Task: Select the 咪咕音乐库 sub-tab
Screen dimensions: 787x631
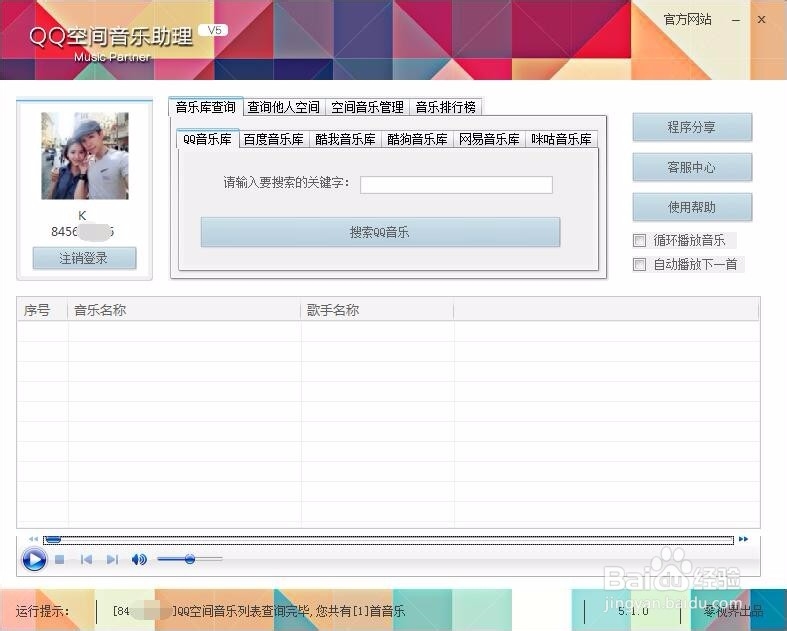Action: click(561, 139)
